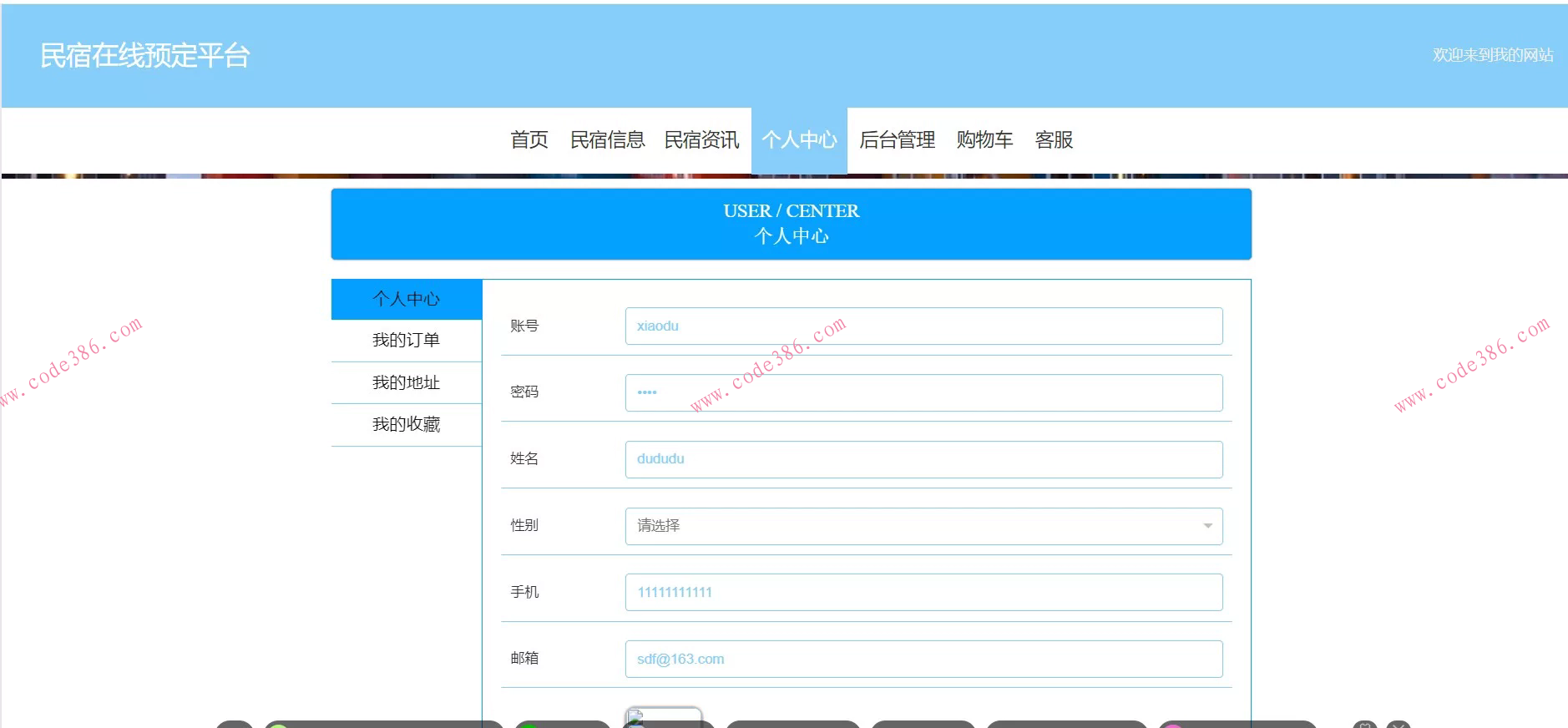1568x728 pixels.
Task: Click the 性别 form label
Action: pos(524,525)
